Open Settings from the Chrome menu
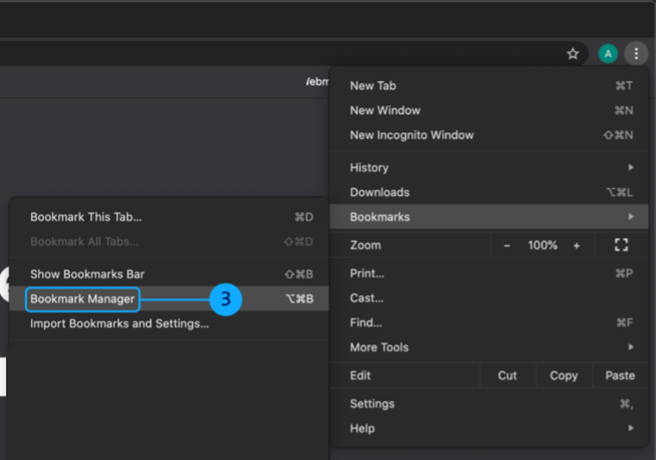 coord(372,404)
